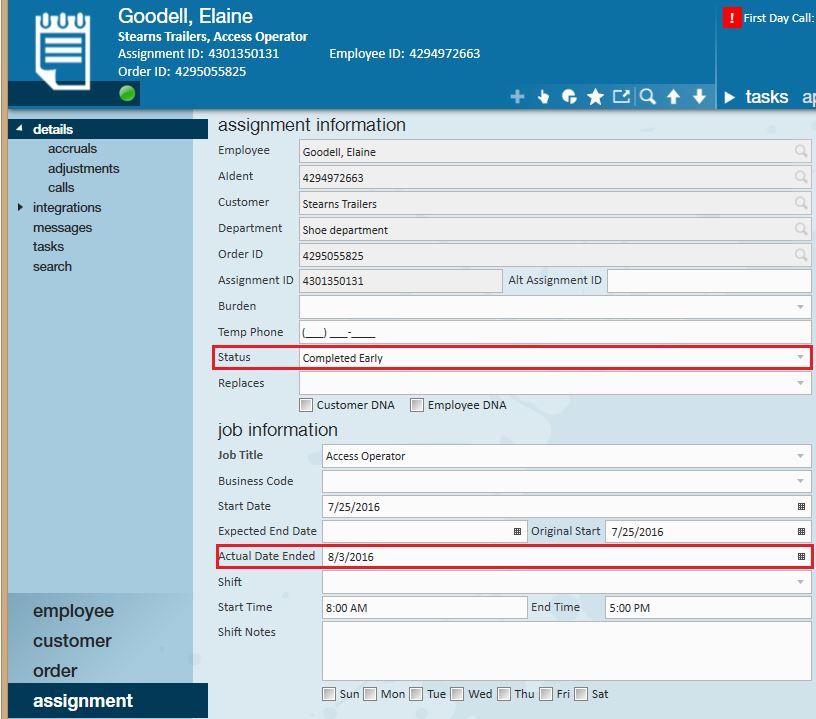
Task: Click the Start Time field 8:00 AM
Action: click(424, 608)
